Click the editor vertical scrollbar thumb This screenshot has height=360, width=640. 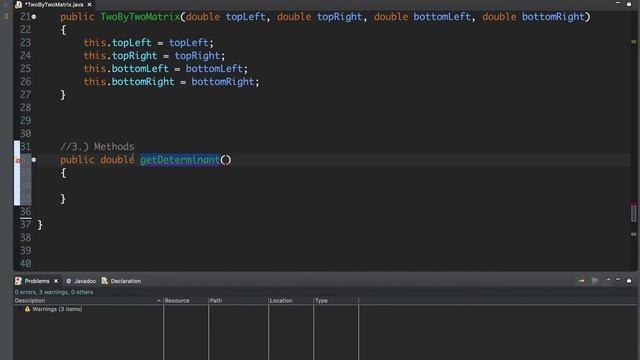(633, 213)
